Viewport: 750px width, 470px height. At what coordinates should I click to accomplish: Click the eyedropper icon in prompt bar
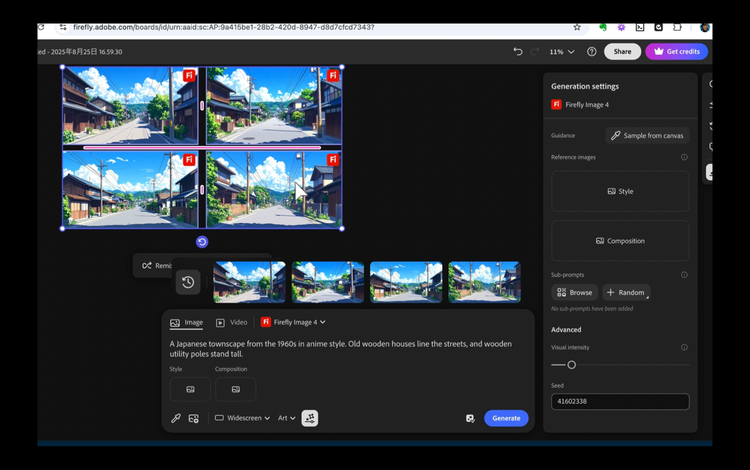point(176,418)
